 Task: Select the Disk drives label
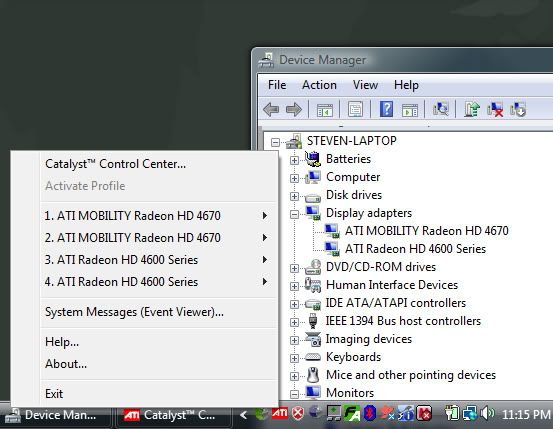354,195
